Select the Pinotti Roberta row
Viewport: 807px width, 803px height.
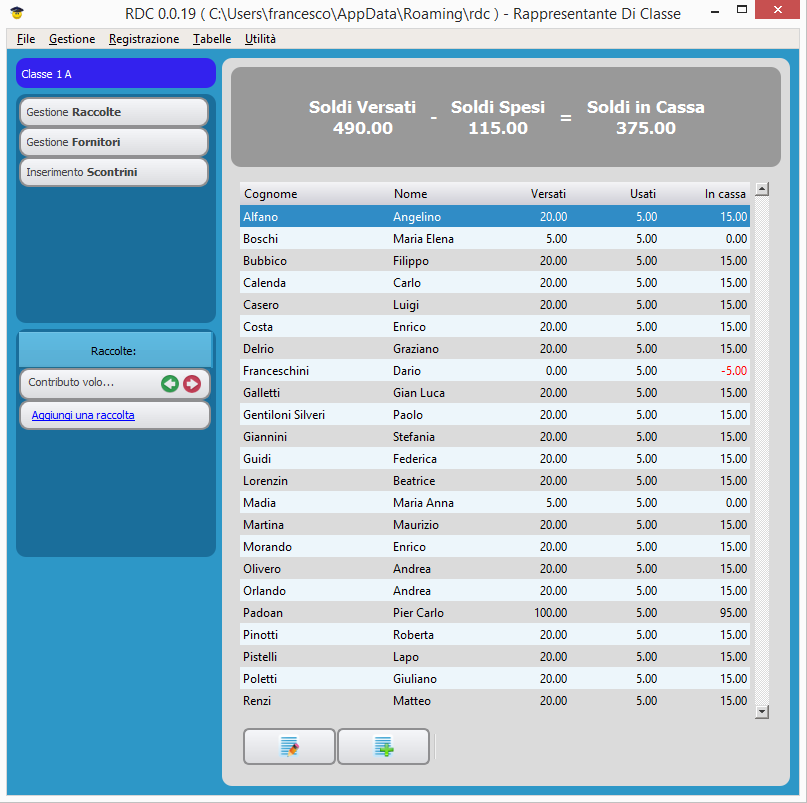(x=495, y=635)
